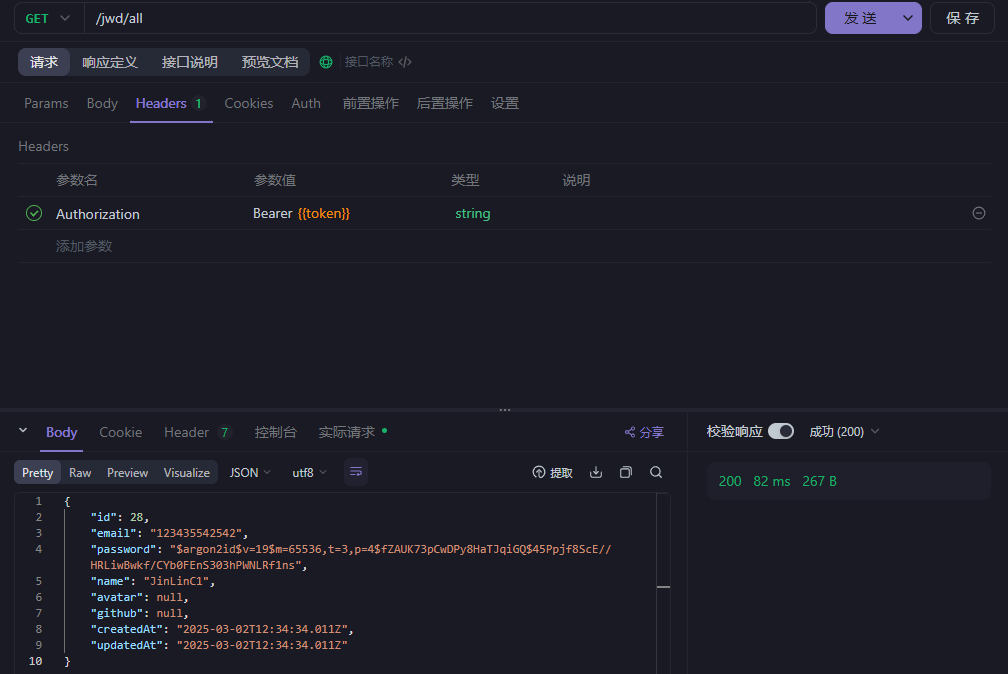Click the "email" JSON line
1008x674 pixels.
click(x=169, y=533)
